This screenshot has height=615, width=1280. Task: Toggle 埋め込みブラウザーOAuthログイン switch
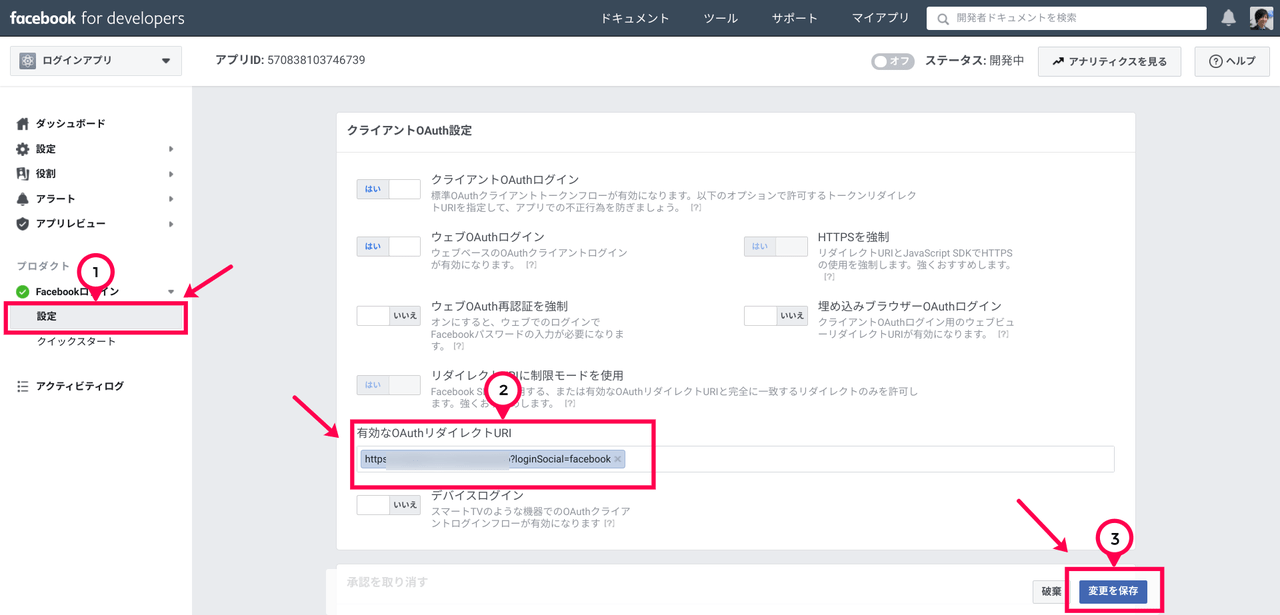click(775, 315)
